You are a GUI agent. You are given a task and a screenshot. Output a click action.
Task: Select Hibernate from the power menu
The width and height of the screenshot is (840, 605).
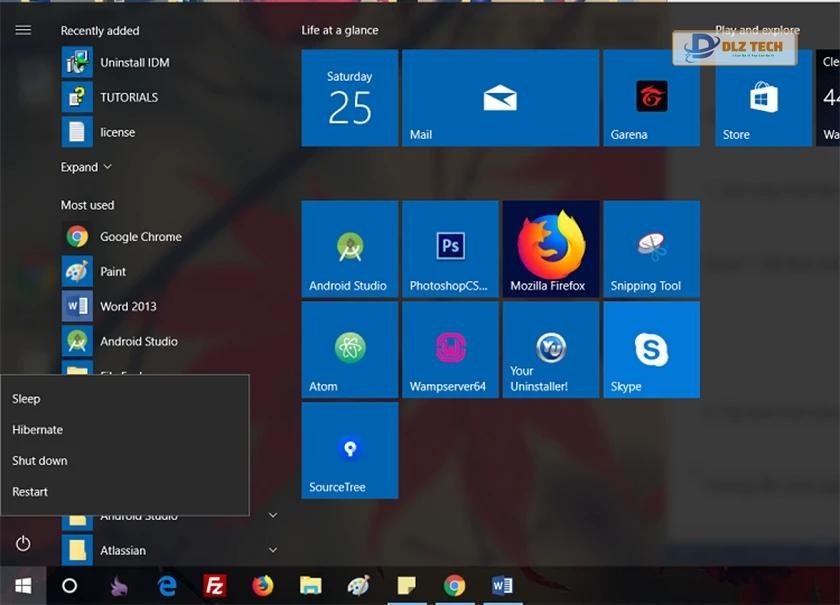(37, 430)
